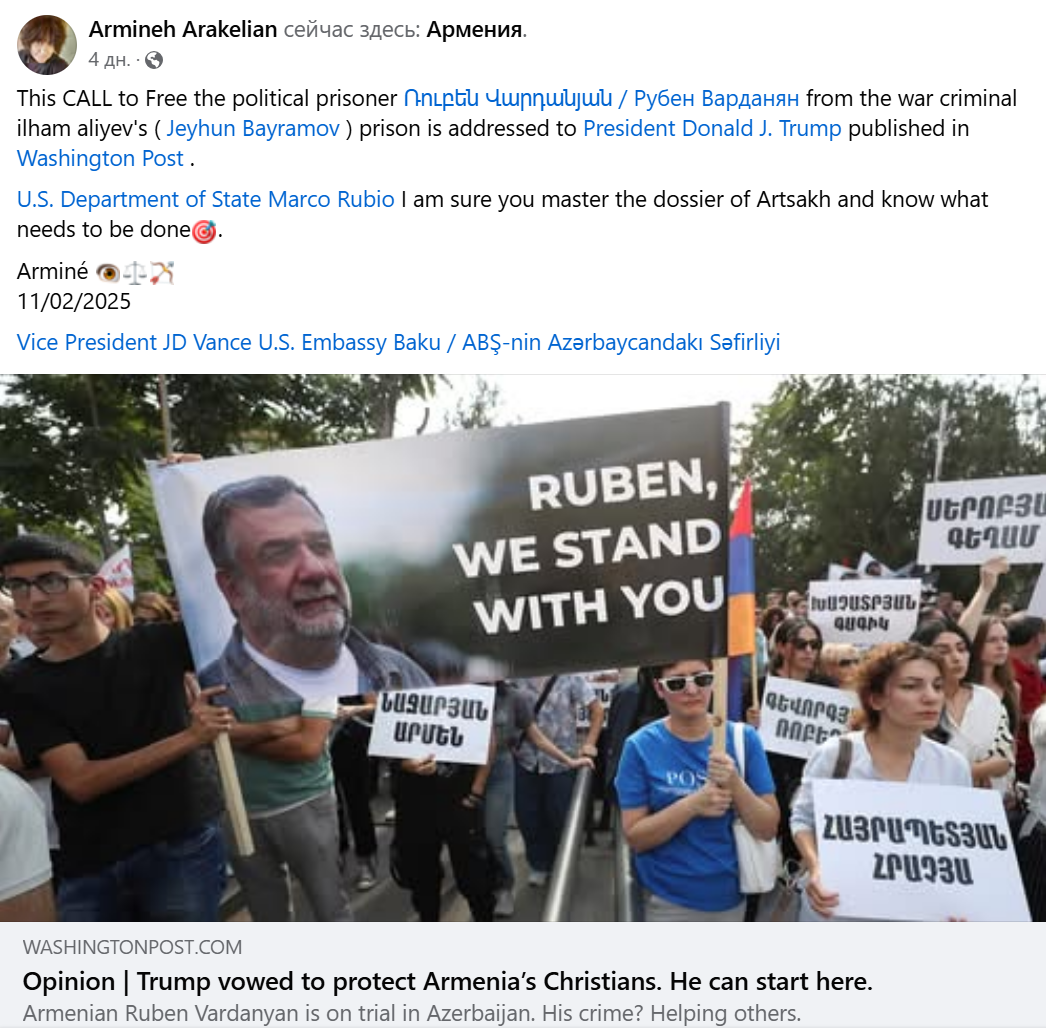Click the balance scale emoji
Screen dimensions: 1046x1028
pos(135,273)
